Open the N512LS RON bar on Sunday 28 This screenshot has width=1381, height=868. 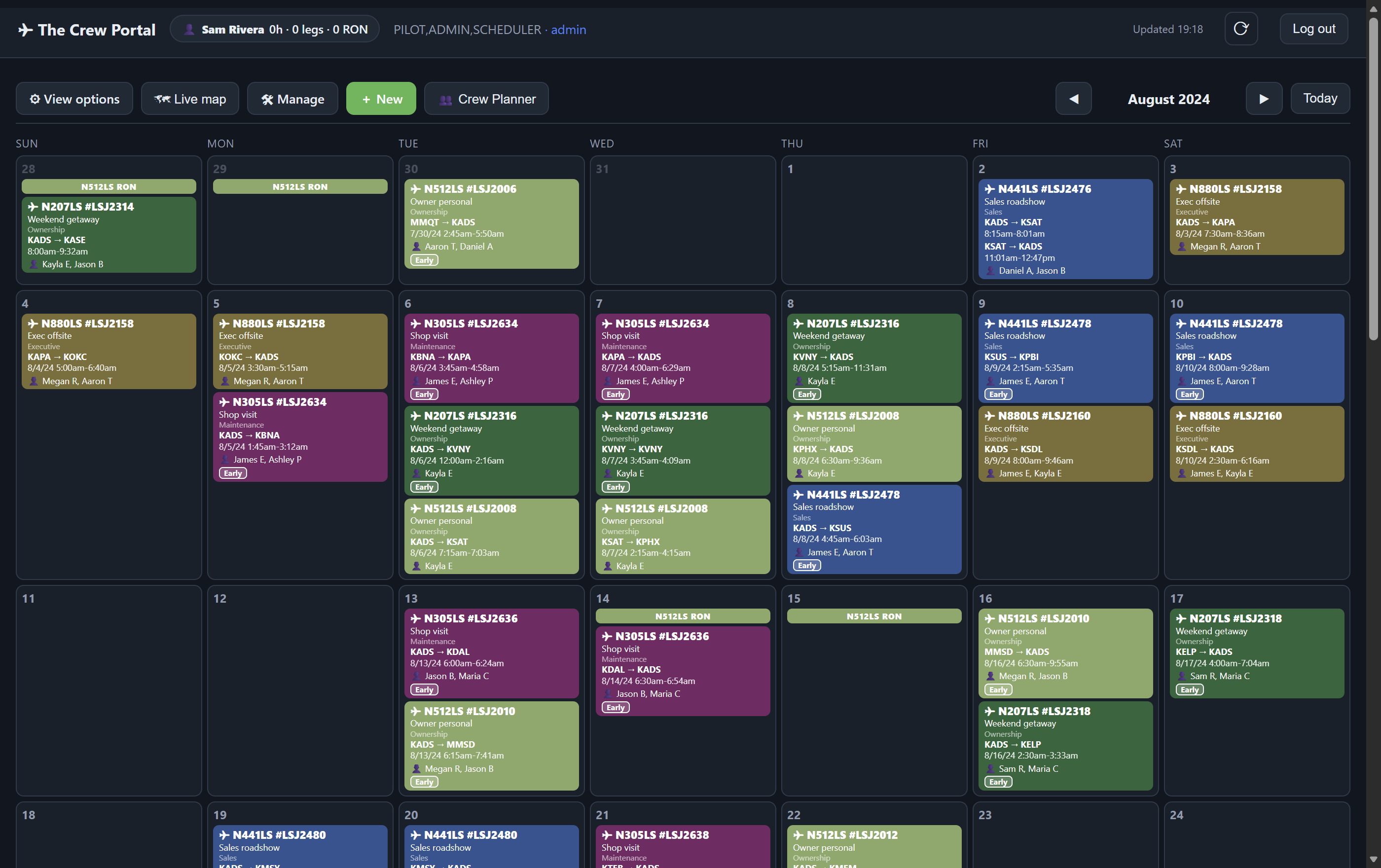tap(109, 186)
